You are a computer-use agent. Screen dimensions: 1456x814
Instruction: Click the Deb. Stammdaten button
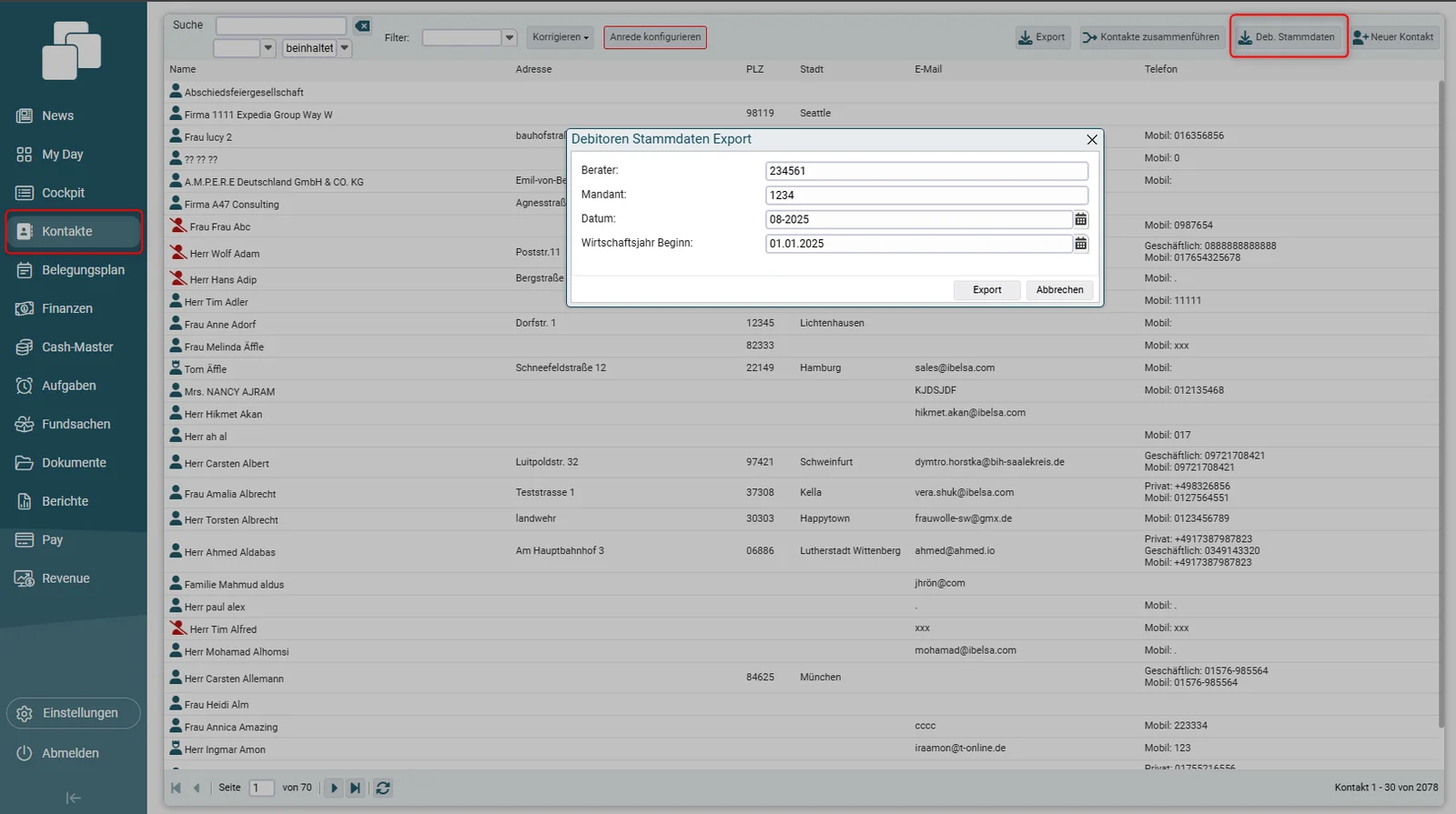pos(1289,37)
